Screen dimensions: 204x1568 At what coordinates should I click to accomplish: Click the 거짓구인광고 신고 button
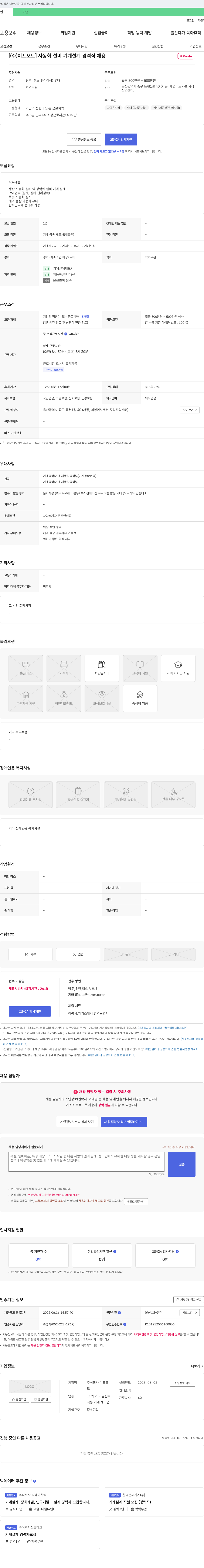click(188, 1300)
